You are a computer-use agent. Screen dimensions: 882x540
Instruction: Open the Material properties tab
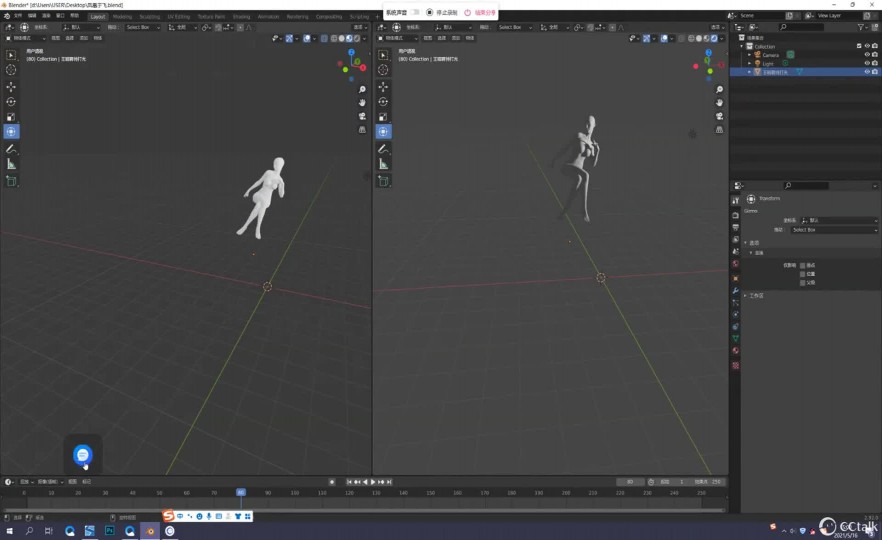coord(735,351)
